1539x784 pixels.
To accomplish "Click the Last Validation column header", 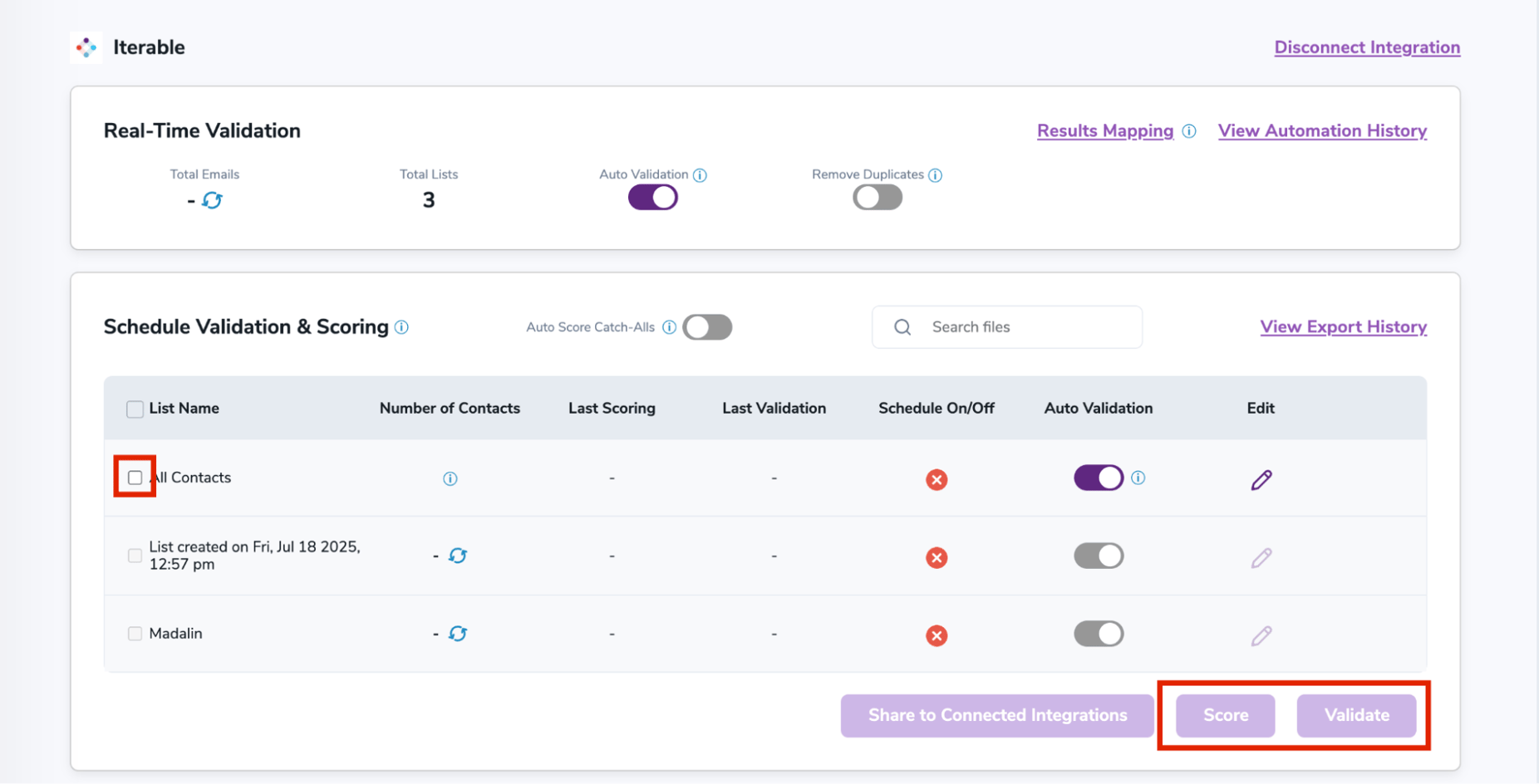I will pyautogui.click(x=774, y=409).
